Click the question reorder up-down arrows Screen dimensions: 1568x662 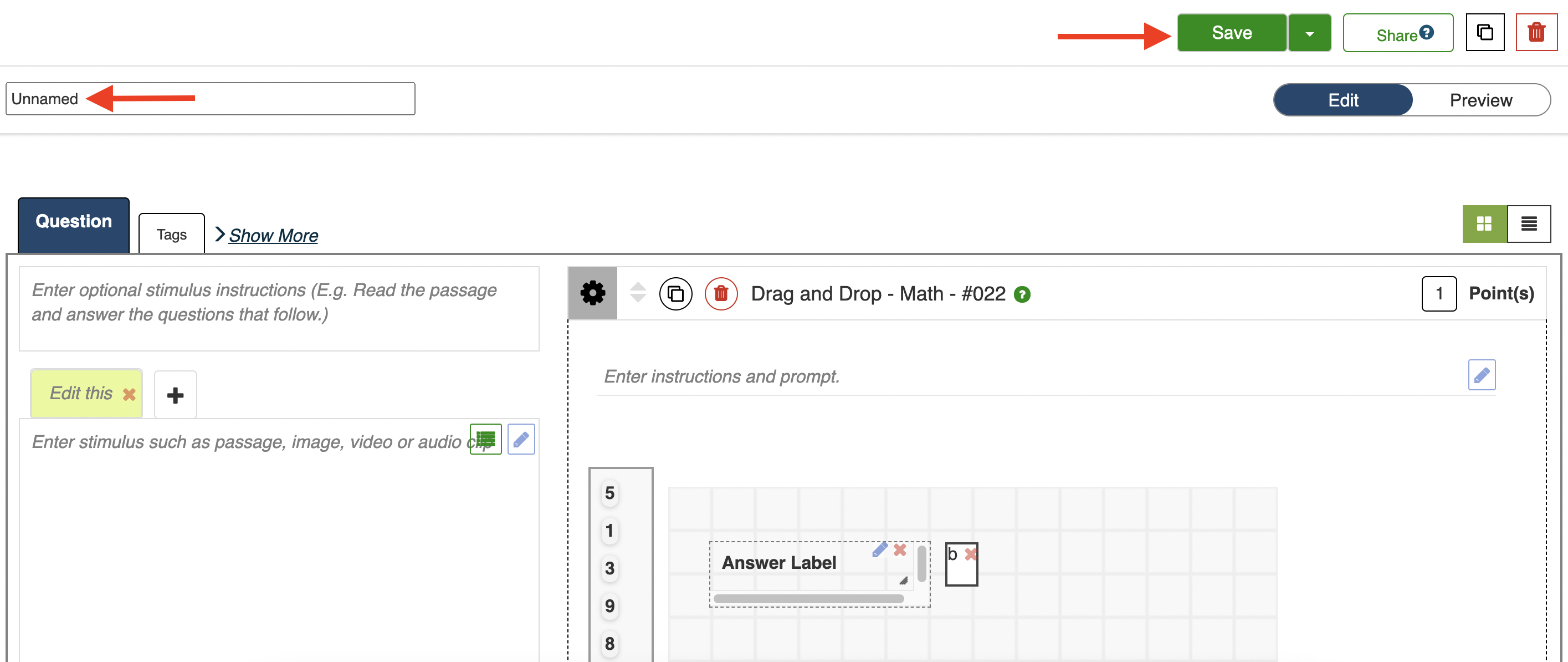point(637,292)
